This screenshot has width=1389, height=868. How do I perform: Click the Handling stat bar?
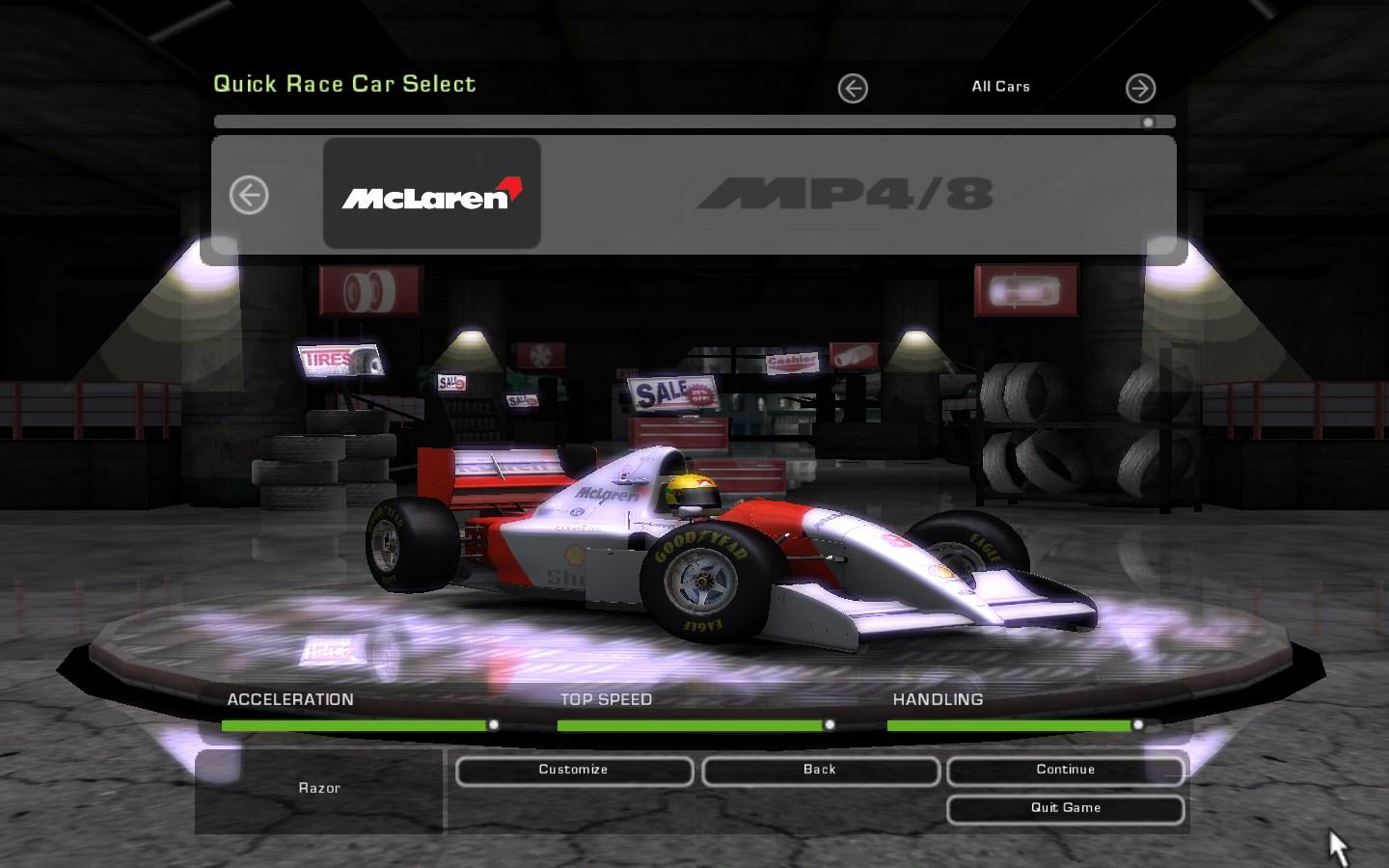(1016, 725)
